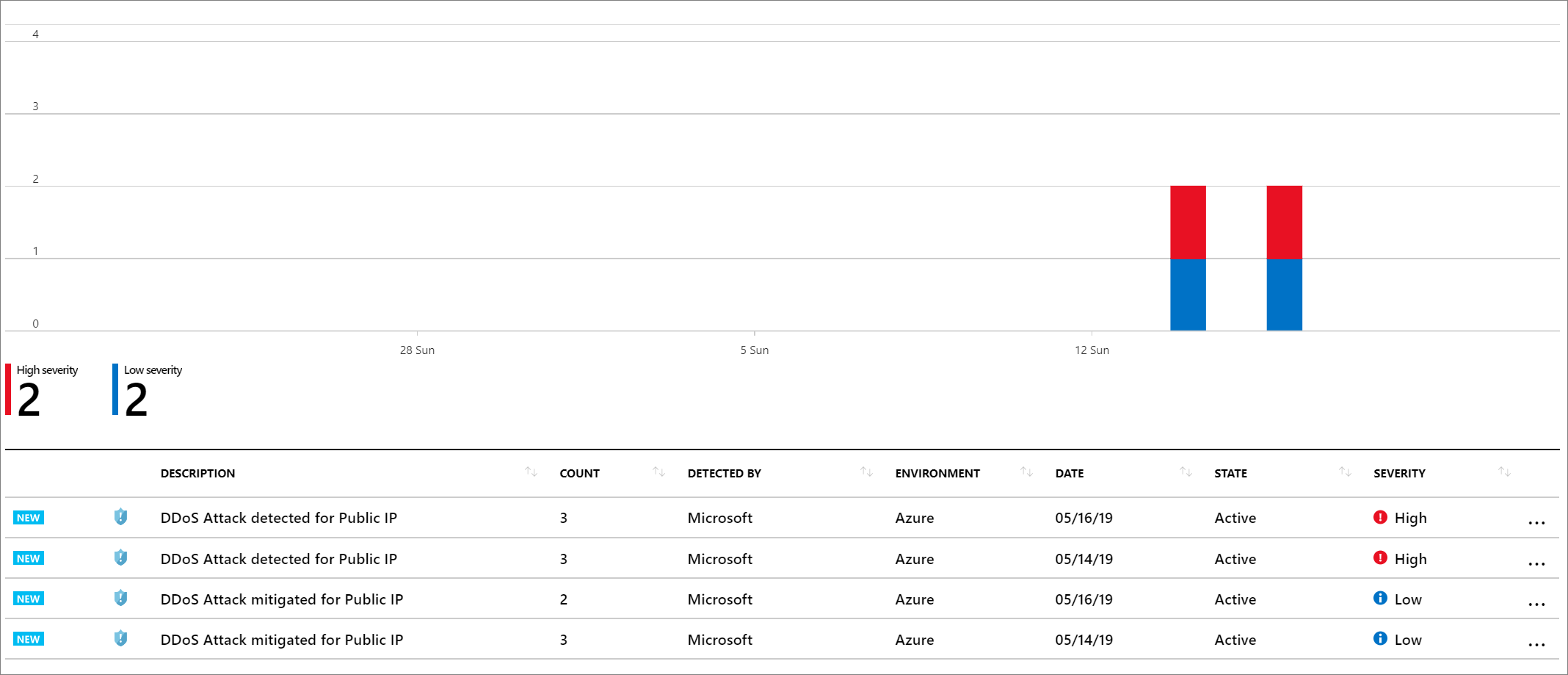This screenshot has height=675, width=1568.
Task: Sort alerts by State column arrows
Action: (x=1345, y=472)
